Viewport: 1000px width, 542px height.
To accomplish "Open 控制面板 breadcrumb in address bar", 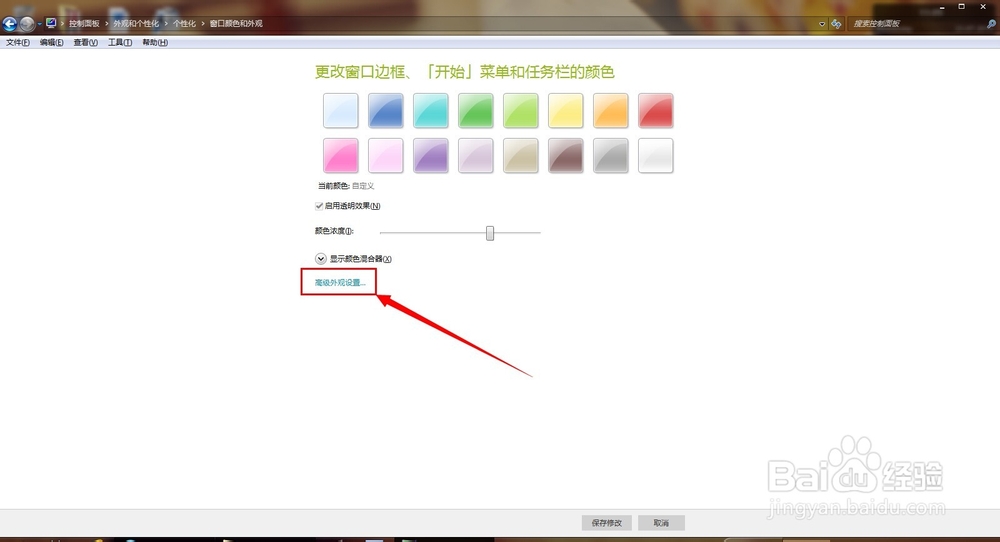I will (84, 24).
